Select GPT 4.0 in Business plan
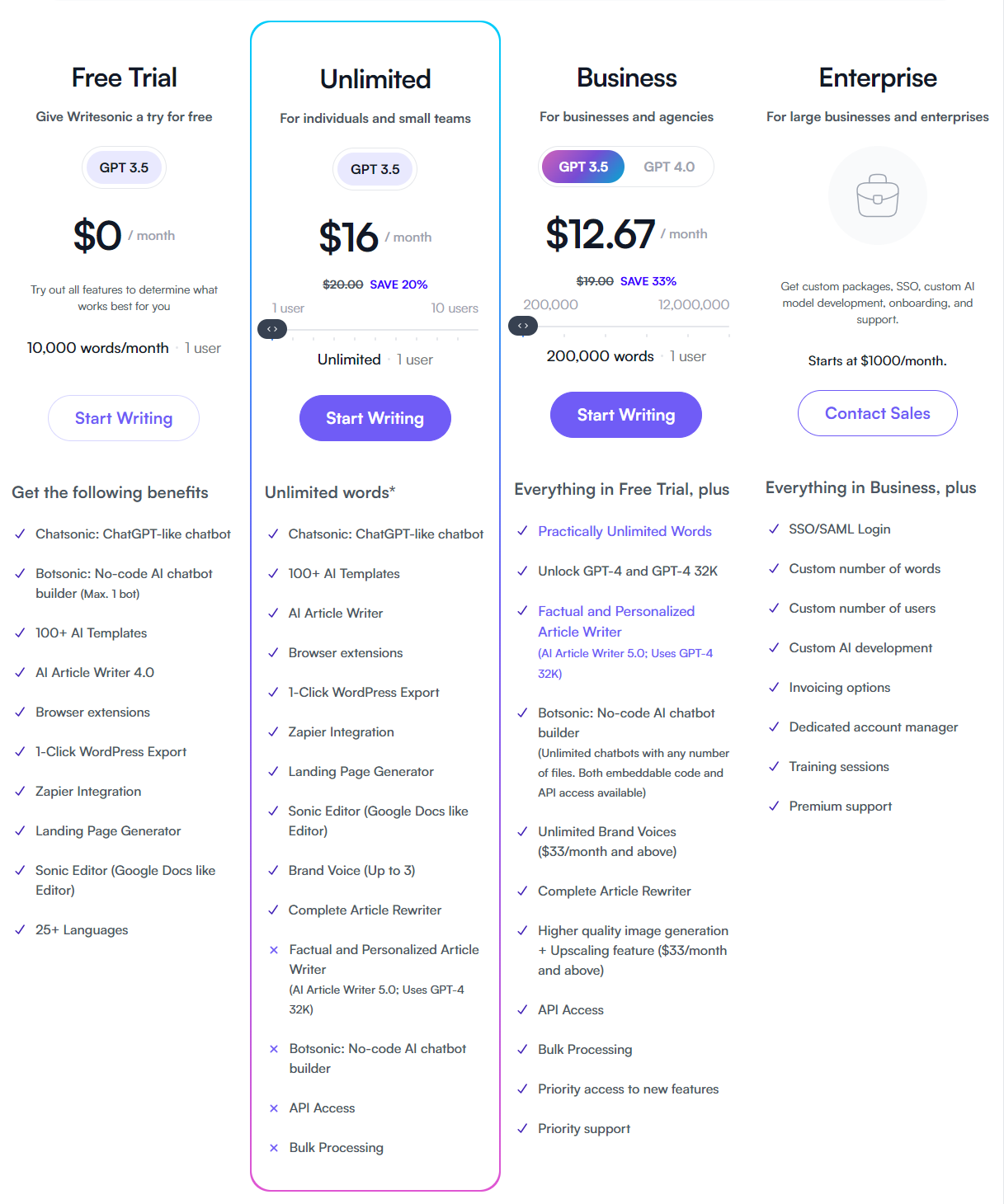Image resolution: width=1004 pixels, height=1204 pixels. (x=669, y=167)
